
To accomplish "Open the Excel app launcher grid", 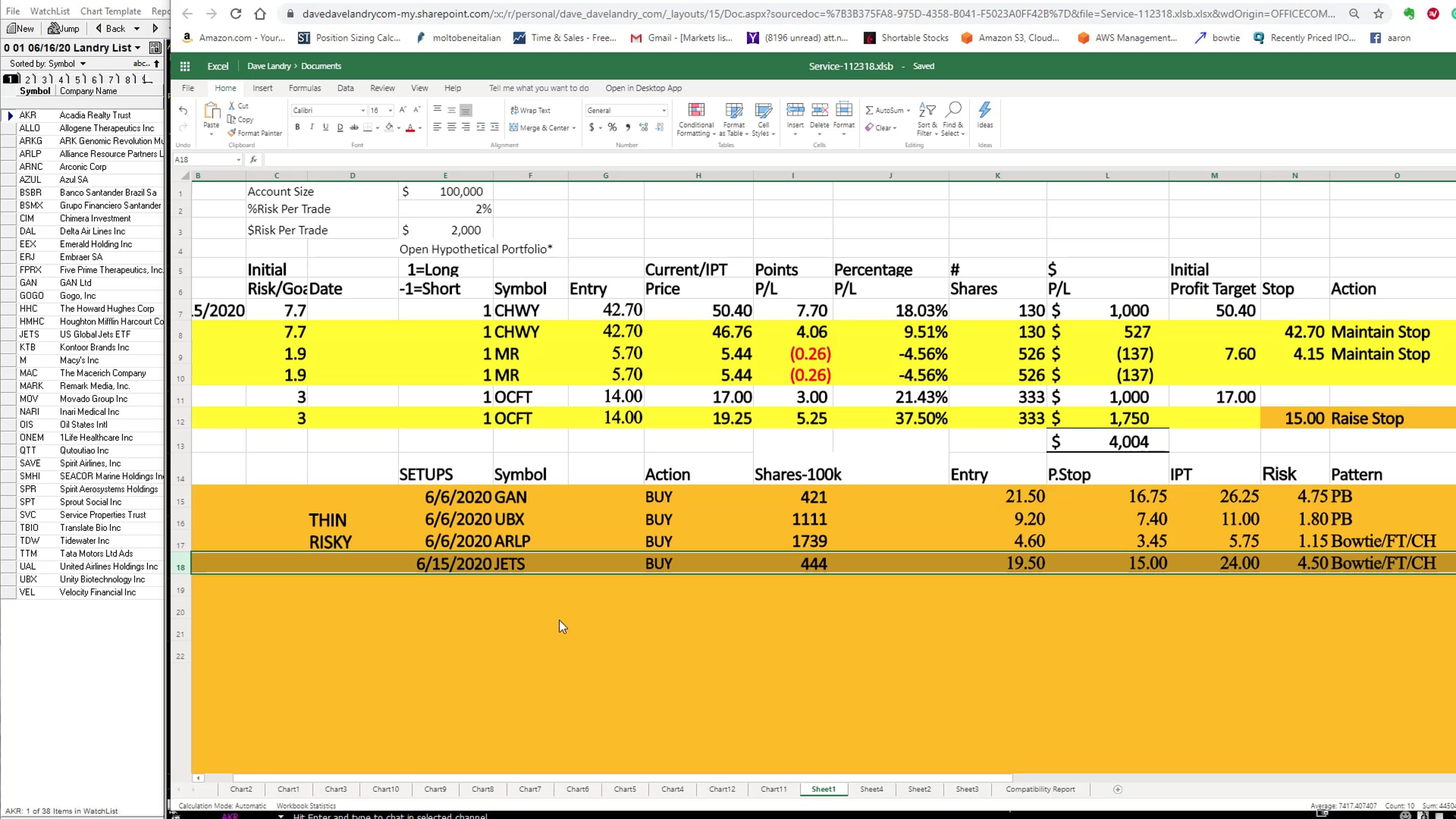I will [x=185, y=66].
